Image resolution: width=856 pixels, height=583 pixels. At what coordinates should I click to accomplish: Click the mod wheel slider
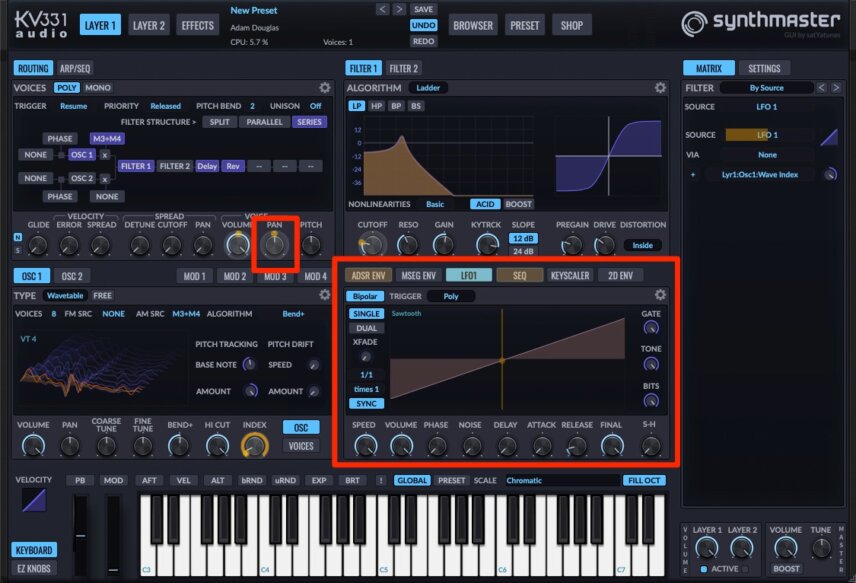point(113,535)
